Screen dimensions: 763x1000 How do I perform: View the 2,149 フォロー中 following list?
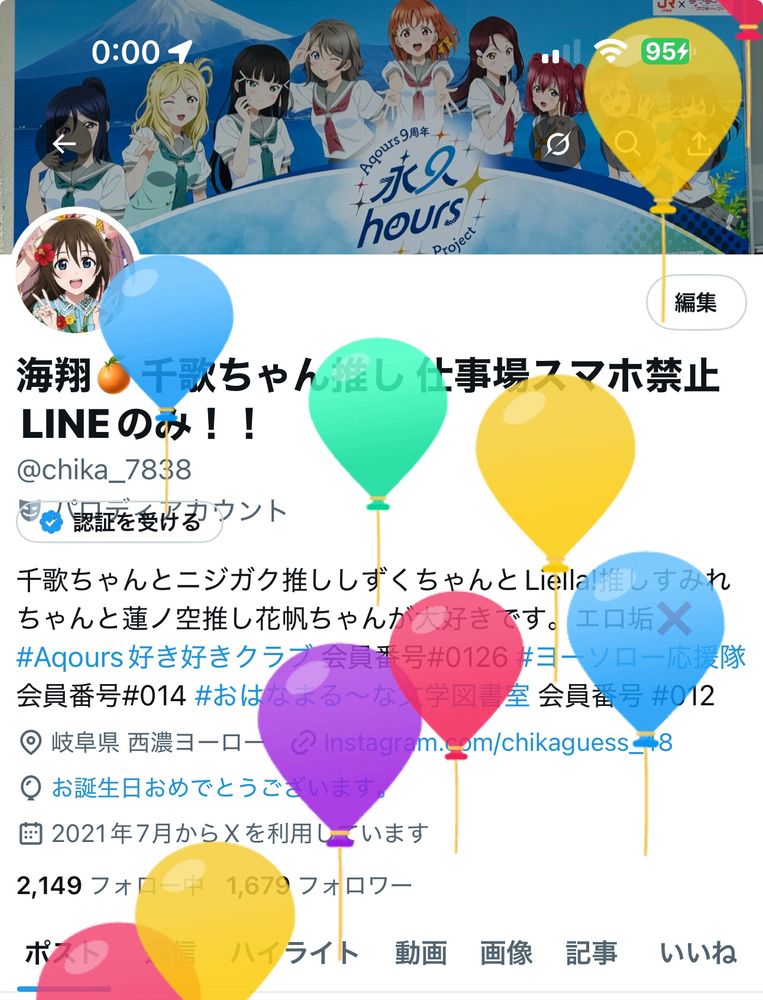pyautogui.click(x=110, y=885)
